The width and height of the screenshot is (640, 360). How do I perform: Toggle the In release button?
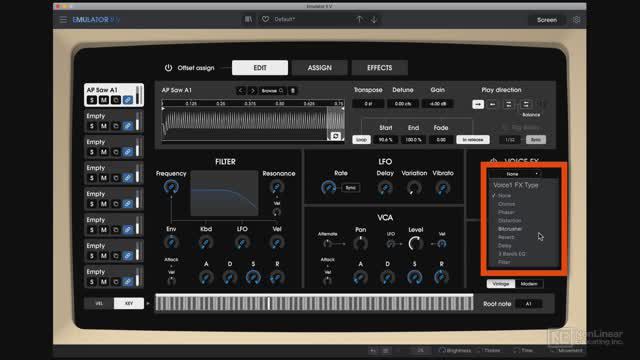[473, 140]
